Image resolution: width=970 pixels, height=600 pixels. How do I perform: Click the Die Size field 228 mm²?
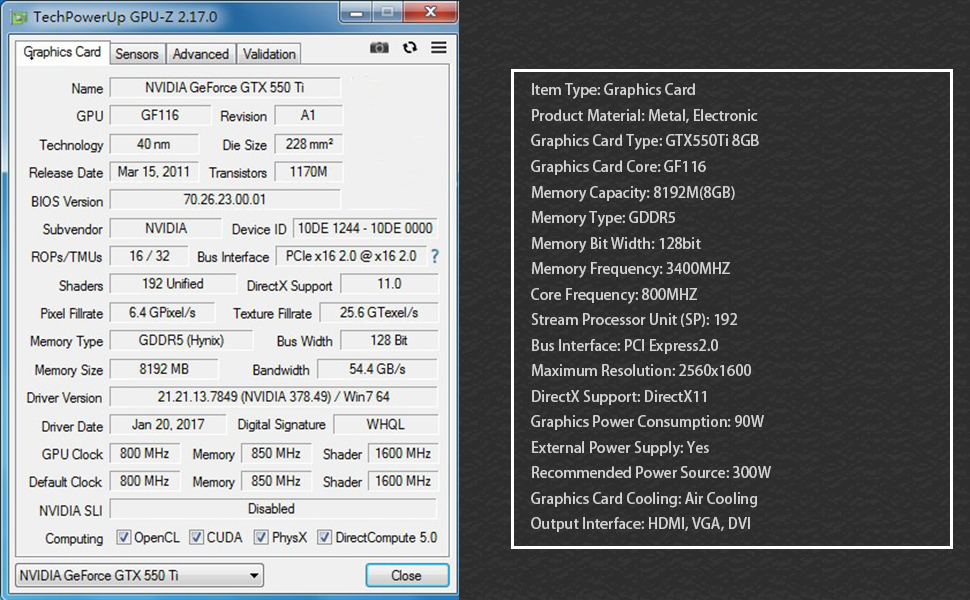309,144
